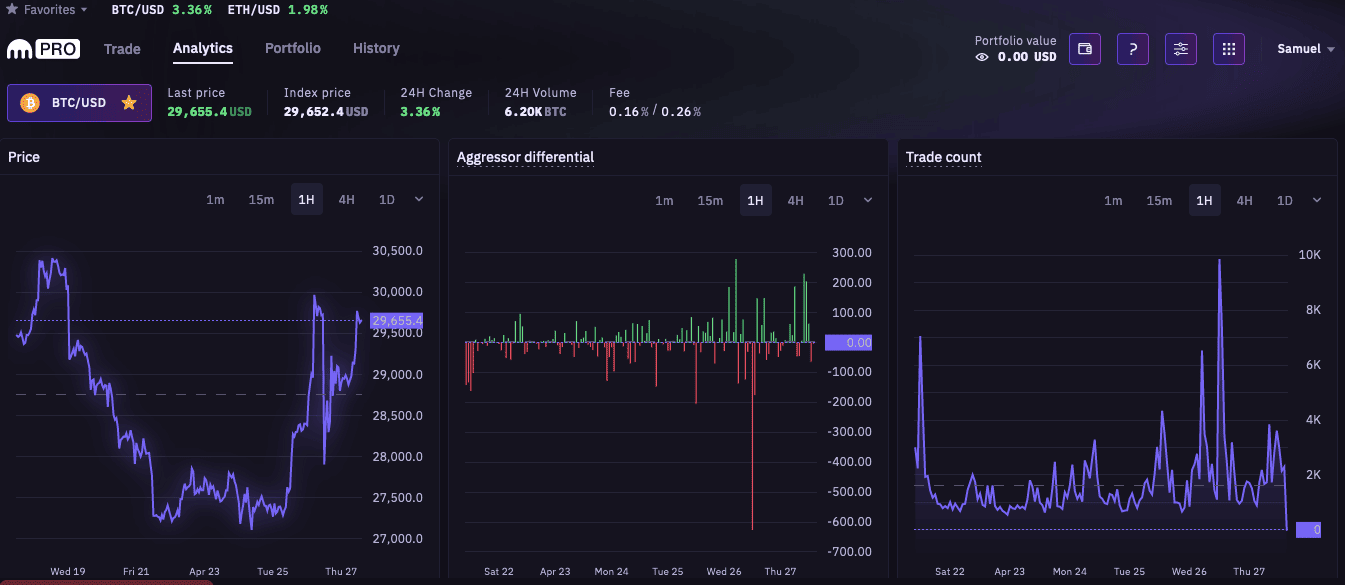The width and height of the screenshot is (1345, 585).
Task: Select 1D interval on Trade count chart
Action: pyautogui.click(x=1284, y=200)
